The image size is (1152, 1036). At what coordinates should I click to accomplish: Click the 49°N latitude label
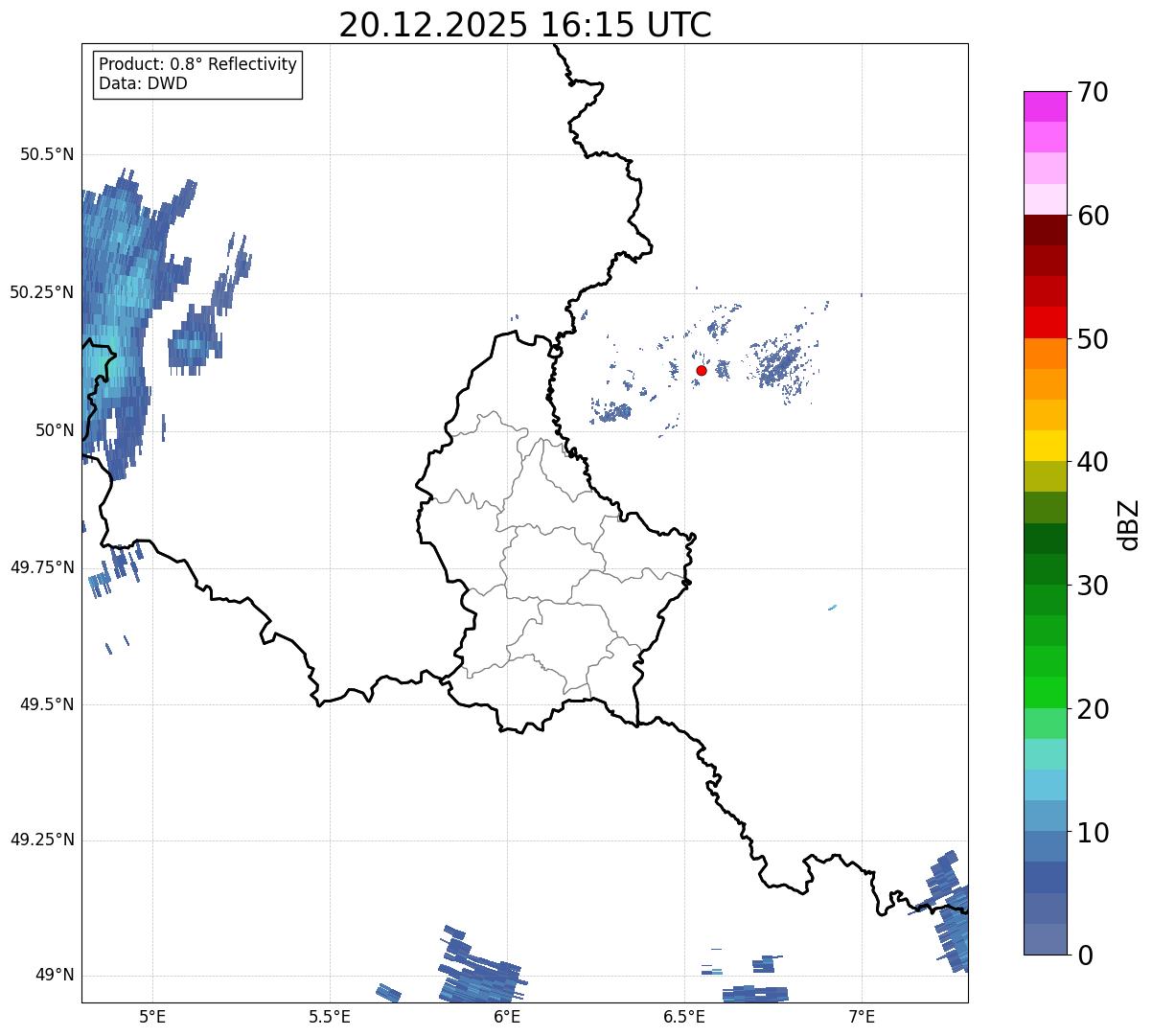55,976
